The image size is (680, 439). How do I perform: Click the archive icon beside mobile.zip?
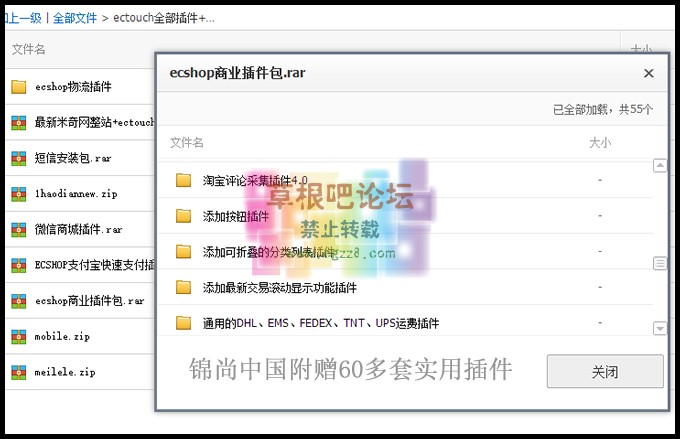pyautogui.click(x=19, y=336)
